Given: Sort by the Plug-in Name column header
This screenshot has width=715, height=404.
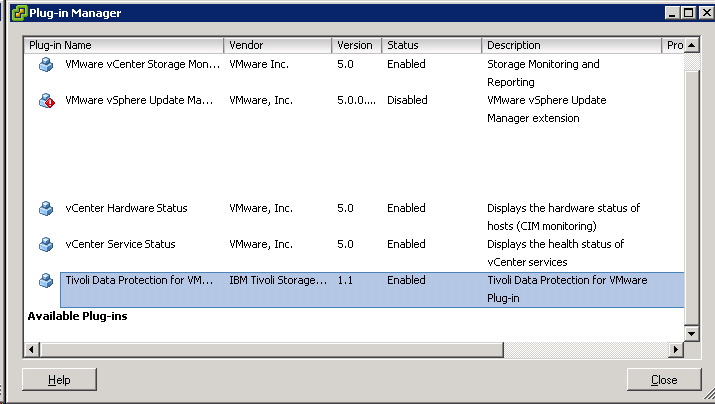Looking at the screenshot, I should 124,45.
